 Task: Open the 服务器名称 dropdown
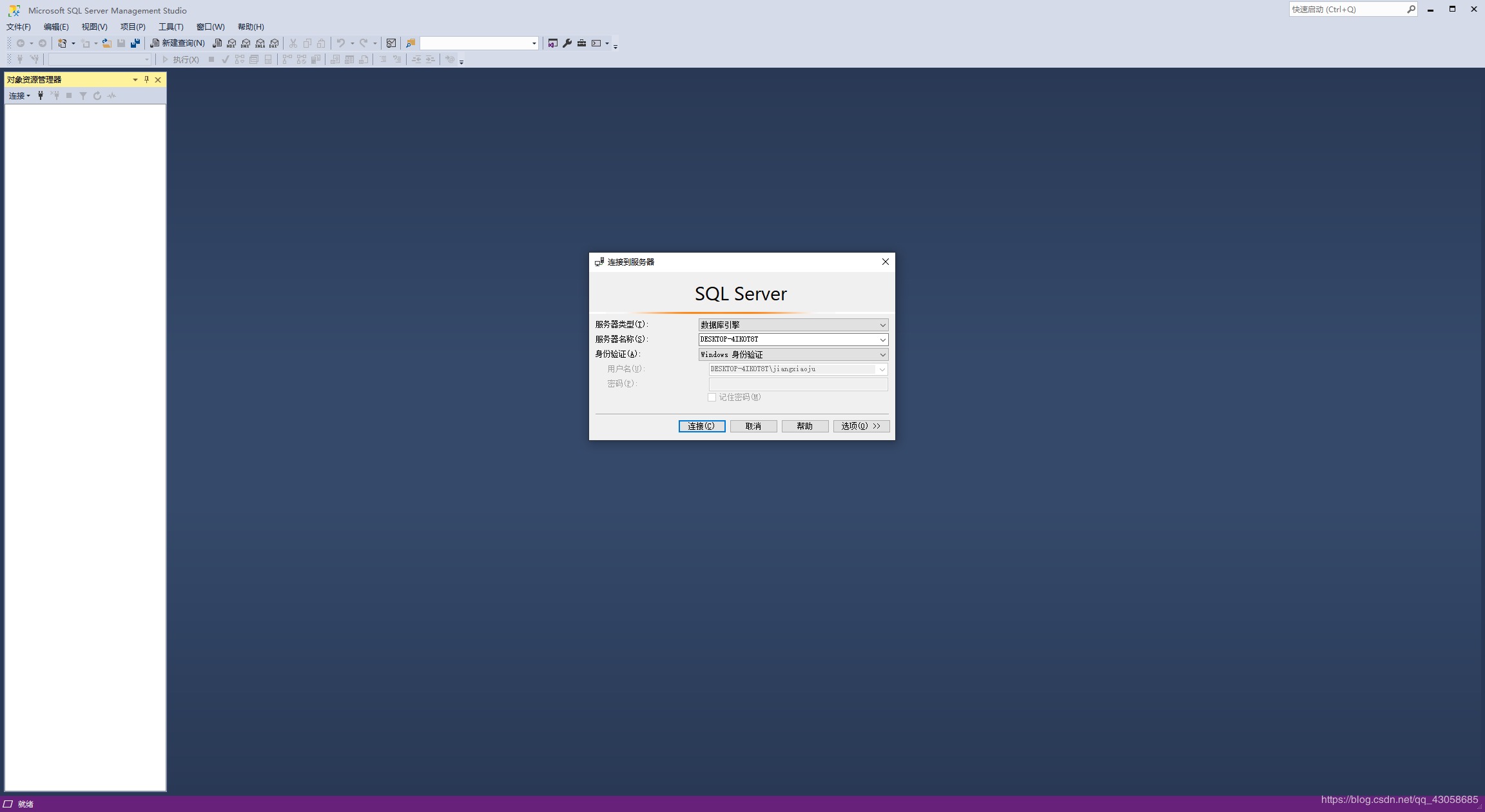[882, 339]
